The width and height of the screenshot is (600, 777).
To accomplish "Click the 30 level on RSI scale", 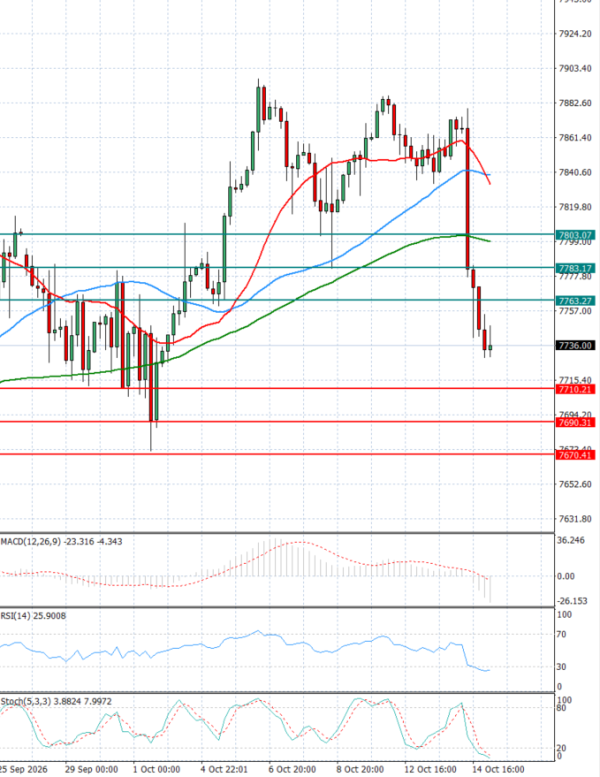I will (x=561, y=667).
